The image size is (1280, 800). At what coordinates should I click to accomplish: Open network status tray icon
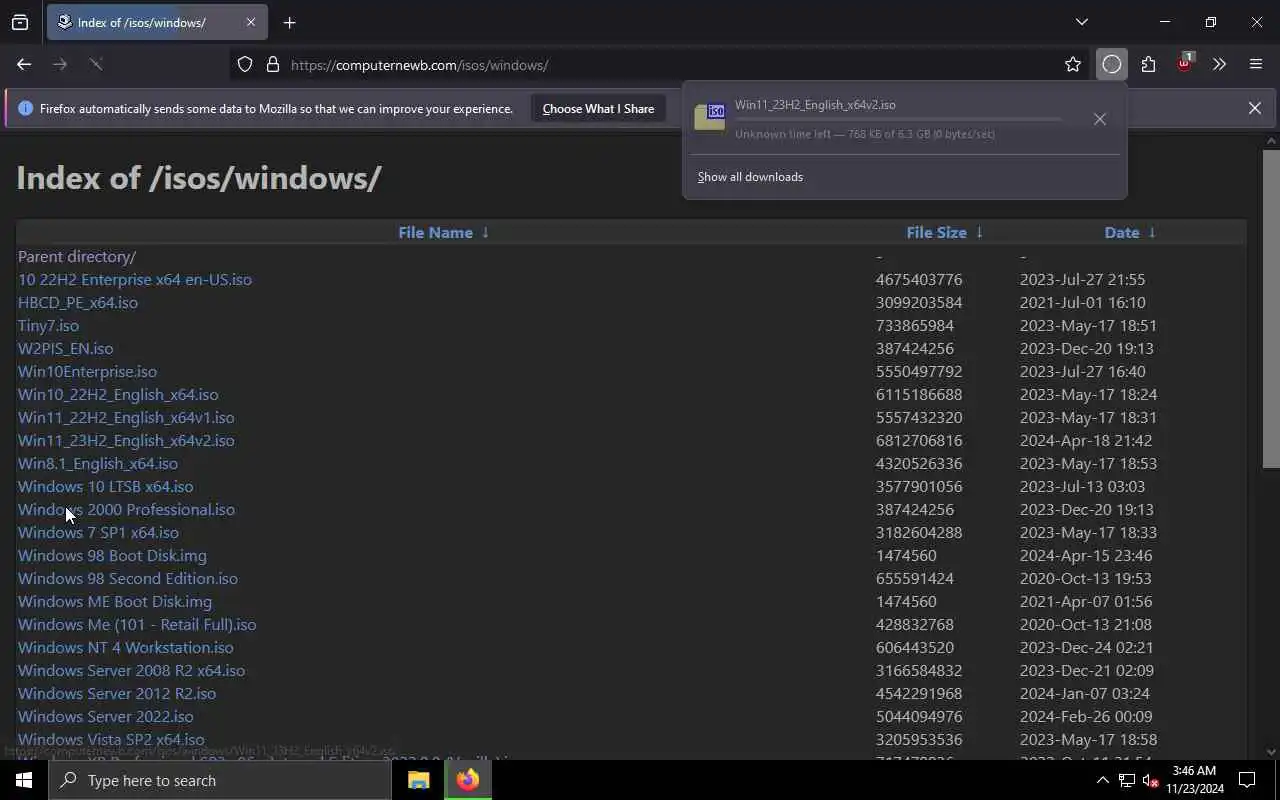(1126, 780)
